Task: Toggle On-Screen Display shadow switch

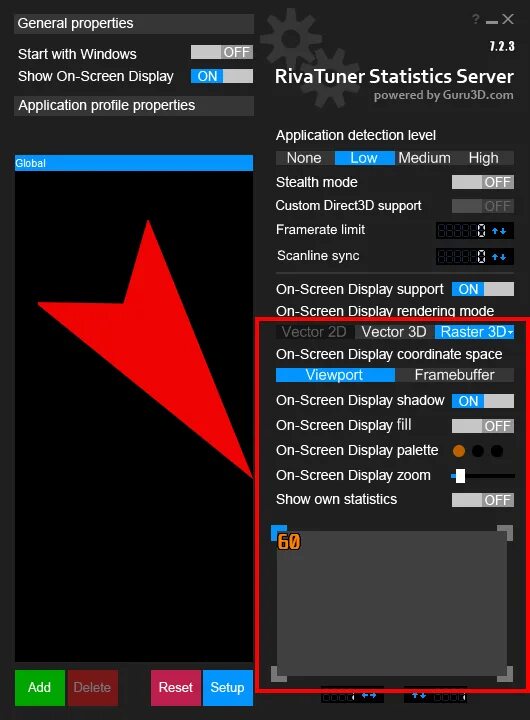Action: (483, 401)
